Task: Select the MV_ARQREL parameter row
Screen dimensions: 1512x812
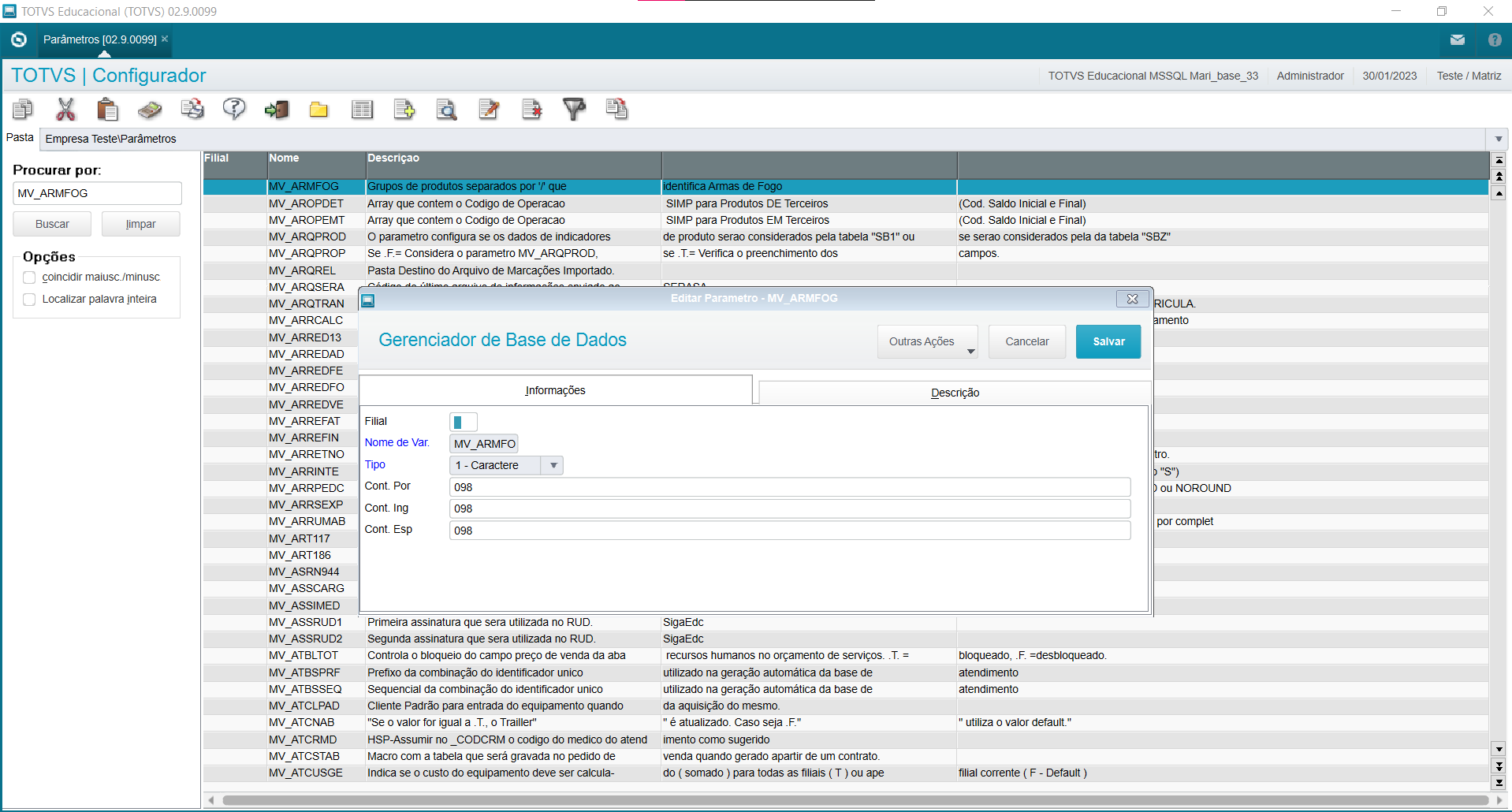Action: pyautogui.click(x=846, y=270)
